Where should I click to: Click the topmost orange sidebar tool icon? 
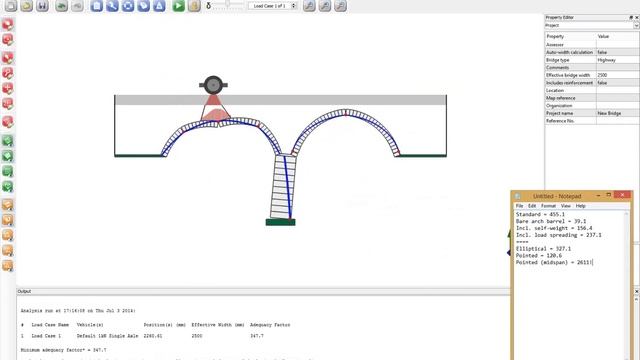[8, 205]
